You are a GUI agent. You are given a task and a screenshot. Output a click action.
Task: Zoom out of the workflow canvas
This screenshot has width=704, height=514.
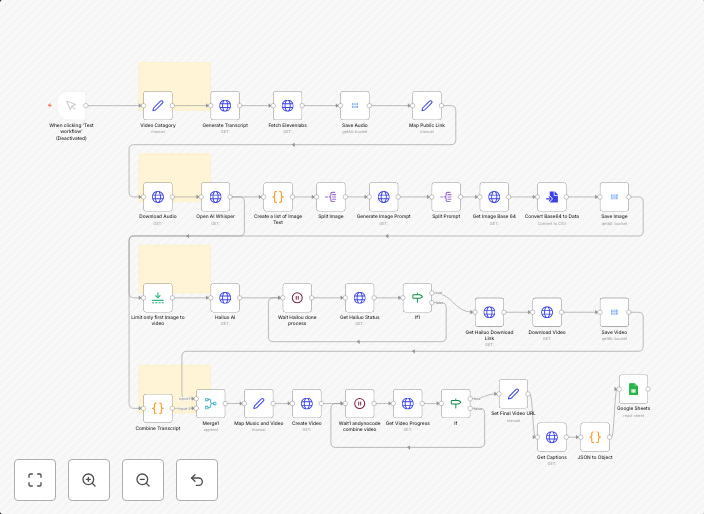pos(143,480)
